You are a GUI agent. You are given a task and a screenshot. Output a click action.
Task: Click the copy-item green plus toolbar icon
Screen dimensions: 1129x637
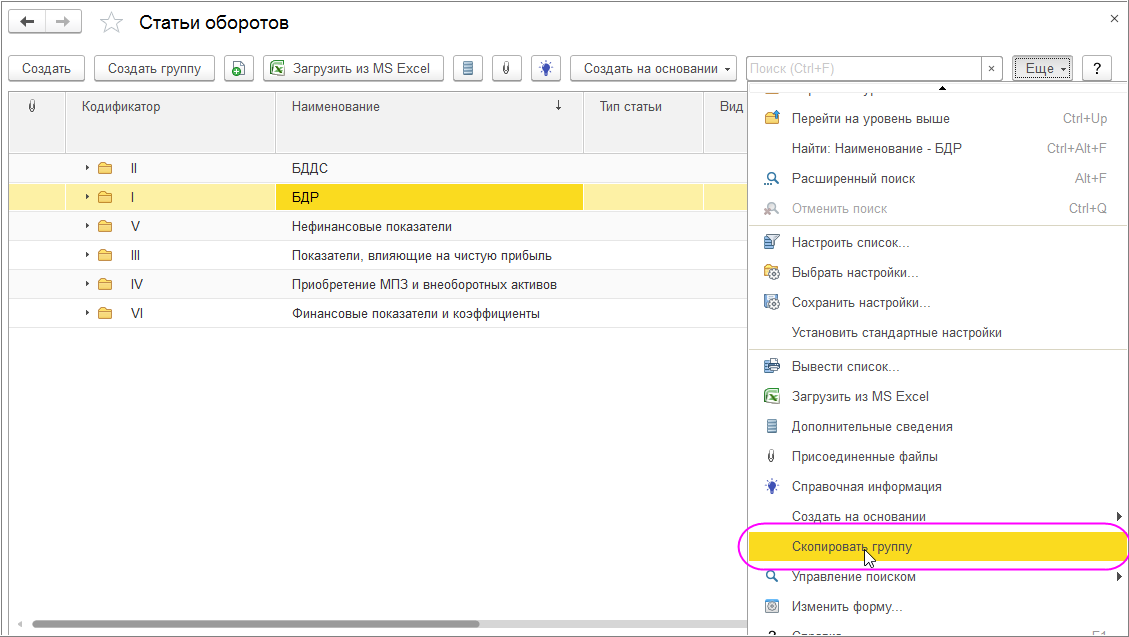[238, 68]
